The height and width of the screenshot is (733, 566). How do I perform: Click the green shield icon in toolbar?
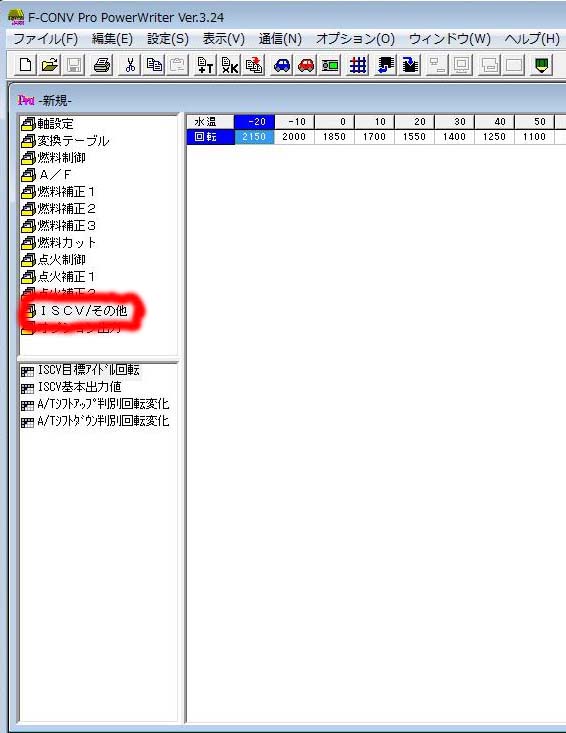pos(541,65)
